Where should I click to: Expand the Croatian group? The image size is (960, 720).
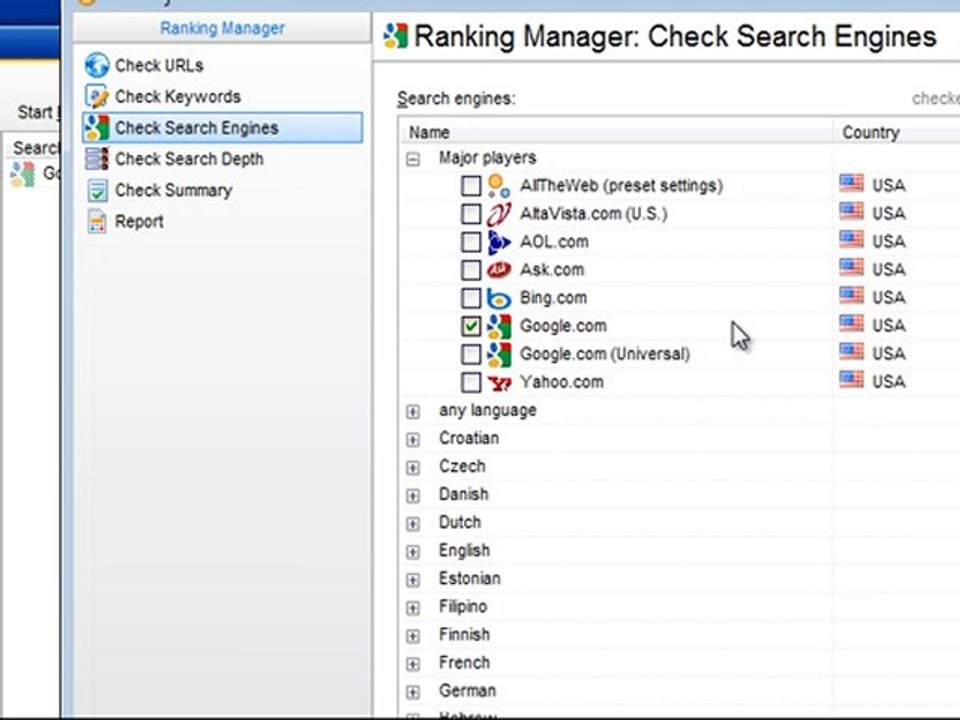pyautogui.click(x=413, y=440)
